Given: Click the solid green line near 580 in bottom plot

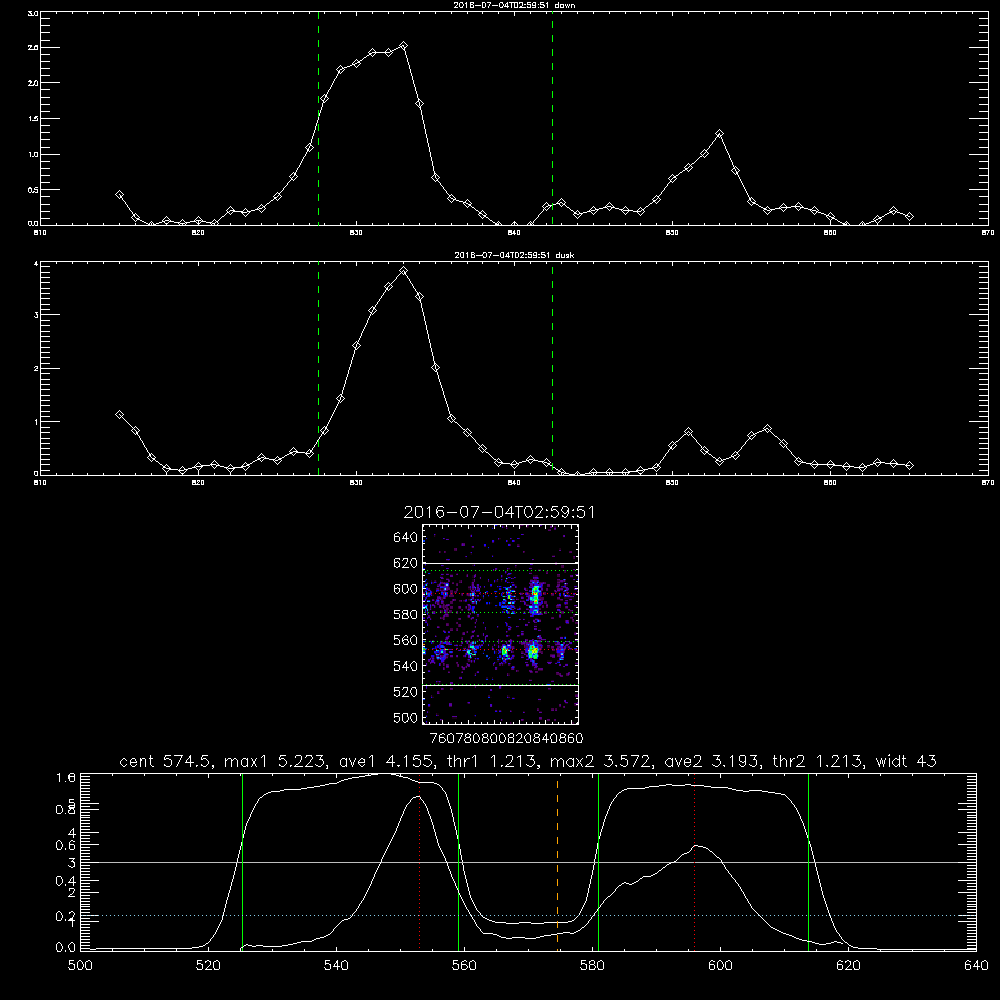Looking at the screenshot, I should (x=598, y=862).
